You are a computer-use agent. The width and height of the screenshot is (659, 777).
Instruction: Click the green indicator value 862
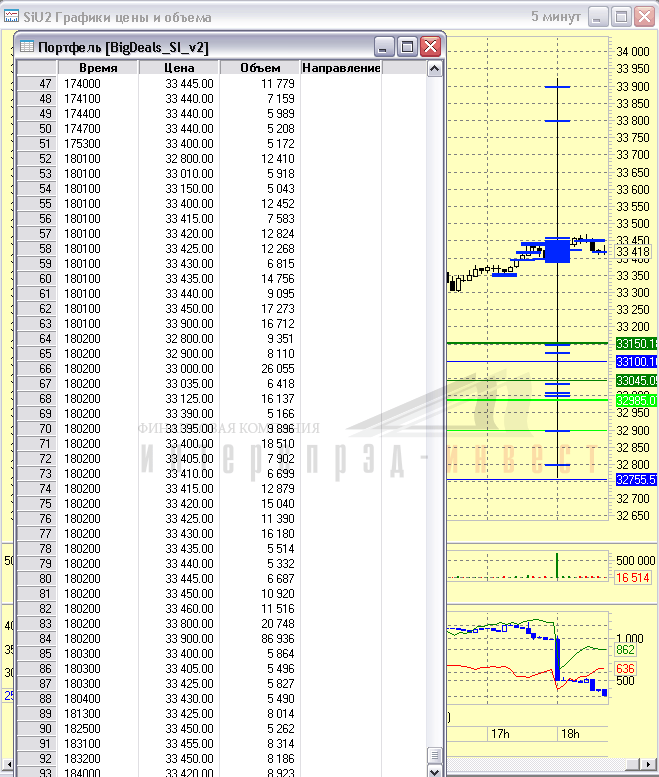tap(625, 650)
